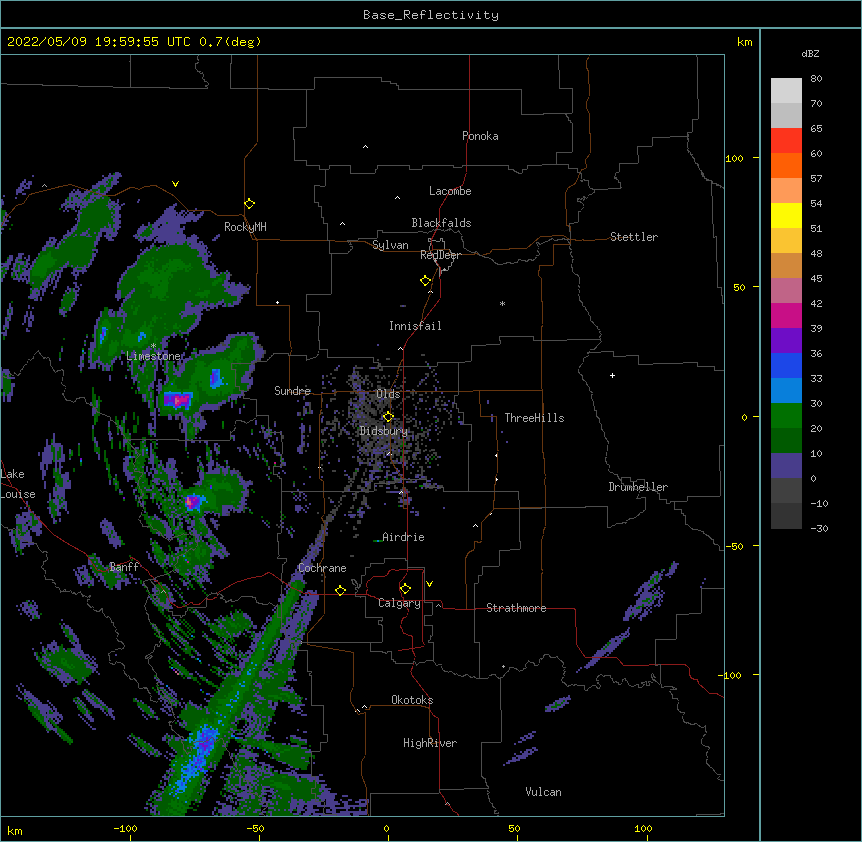Click the dBZ legend heading
This screenshot has width=862, height=842.
point(810,53)
